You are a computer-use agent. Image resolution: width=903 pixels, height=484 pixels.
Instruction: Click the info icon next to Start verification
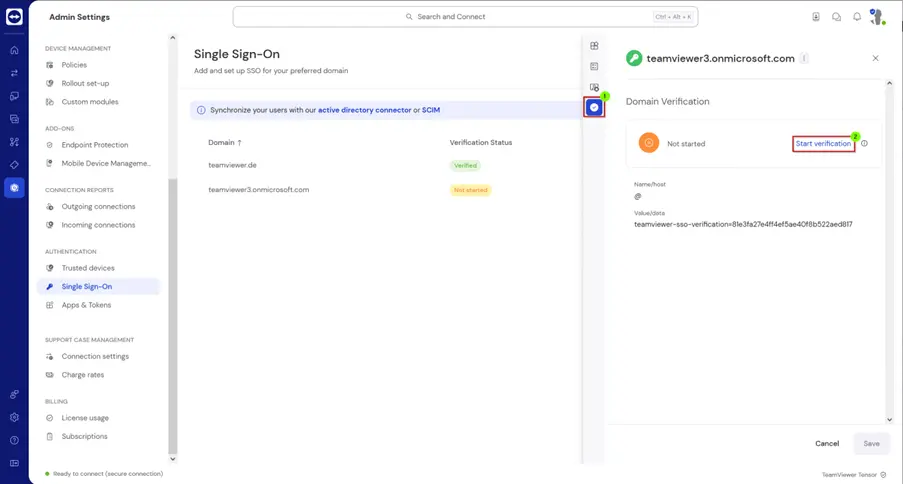pyautogui.click(x=864, y=143)
